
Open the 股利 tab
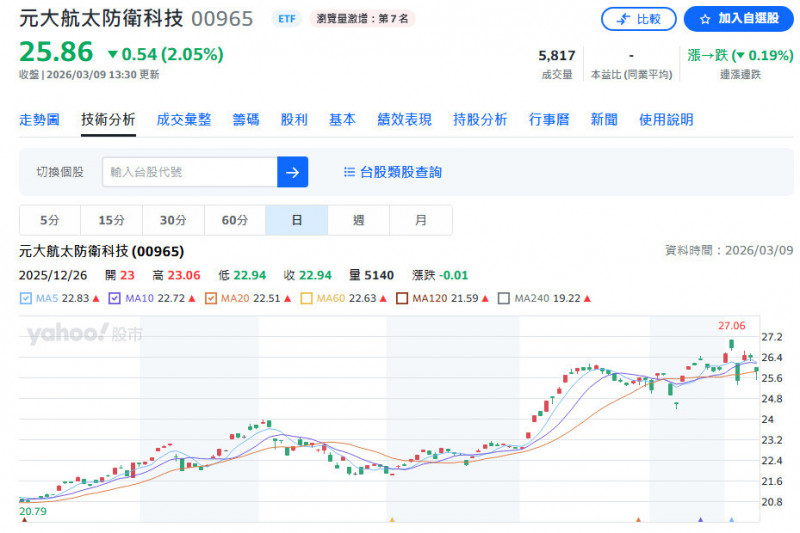294,120
